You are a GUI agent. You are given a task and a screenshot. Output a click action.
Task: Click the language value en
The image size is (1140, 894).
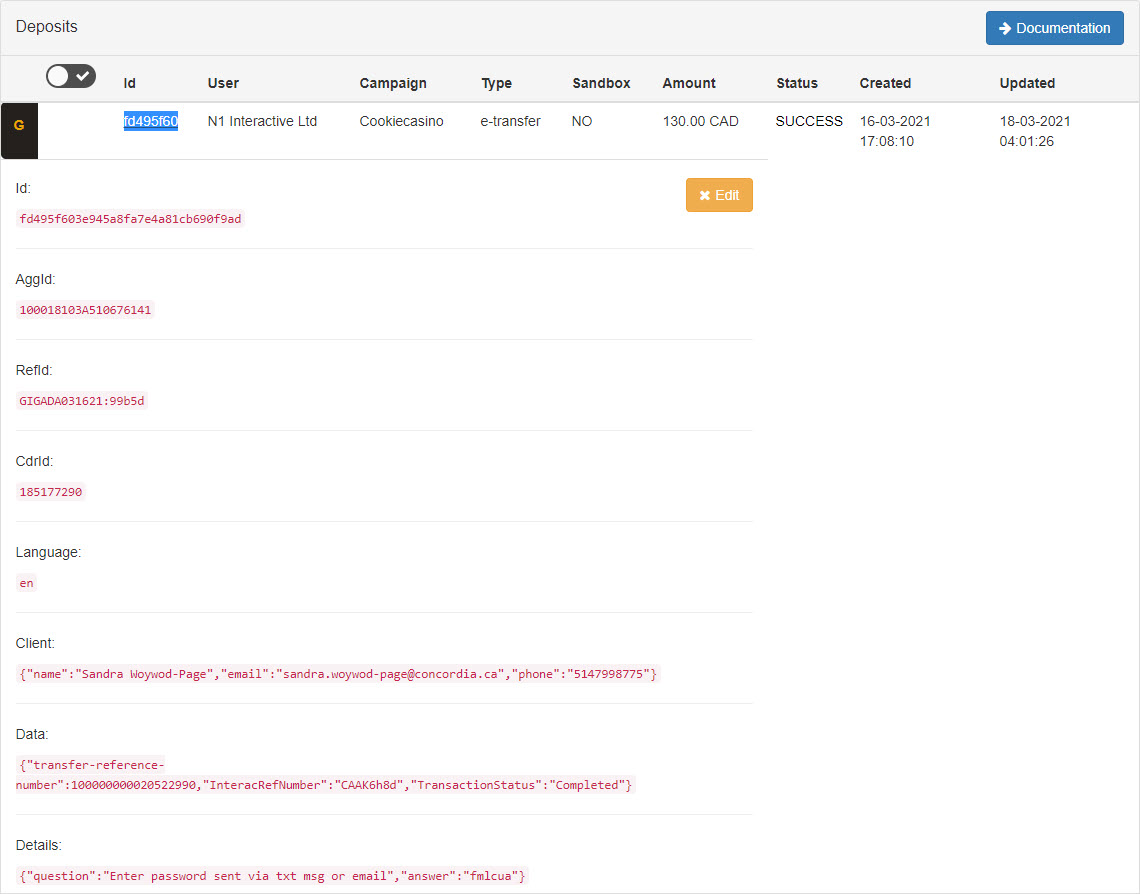(x=26, y=583)
